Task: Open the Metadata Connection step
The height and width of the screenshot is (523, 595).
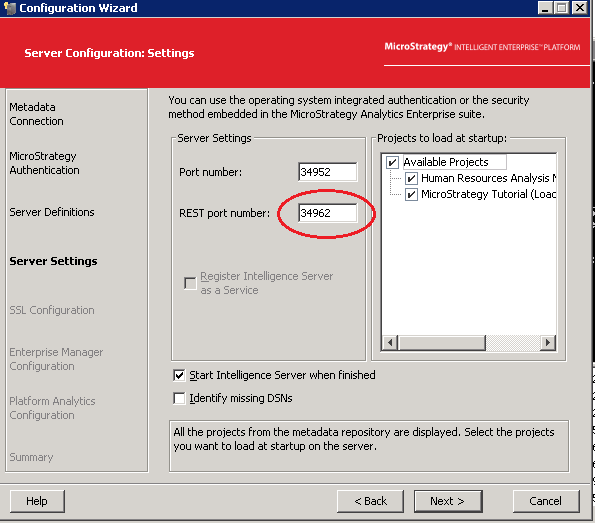Action: 36,114
